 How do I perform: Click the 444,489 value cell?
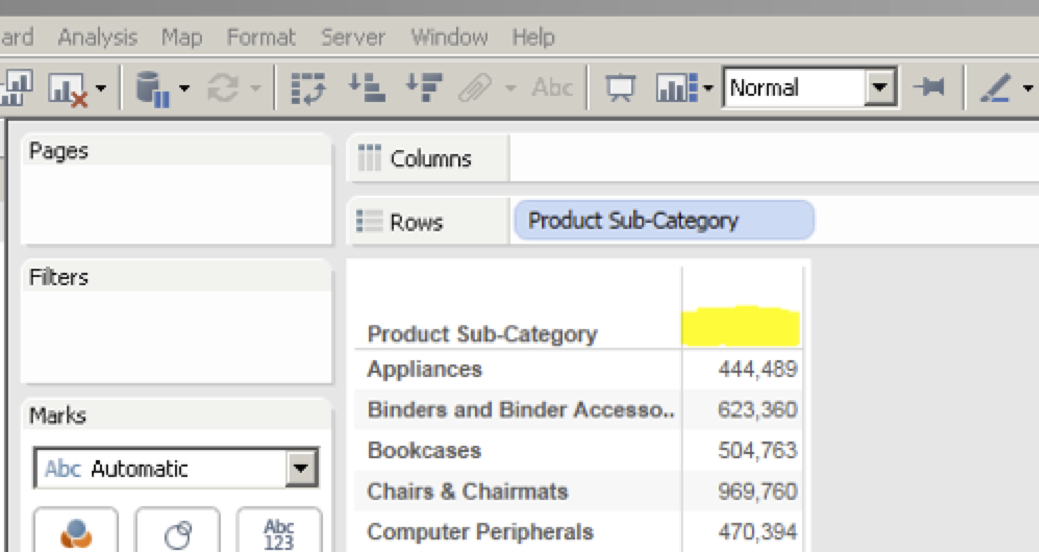pos(758,369)
